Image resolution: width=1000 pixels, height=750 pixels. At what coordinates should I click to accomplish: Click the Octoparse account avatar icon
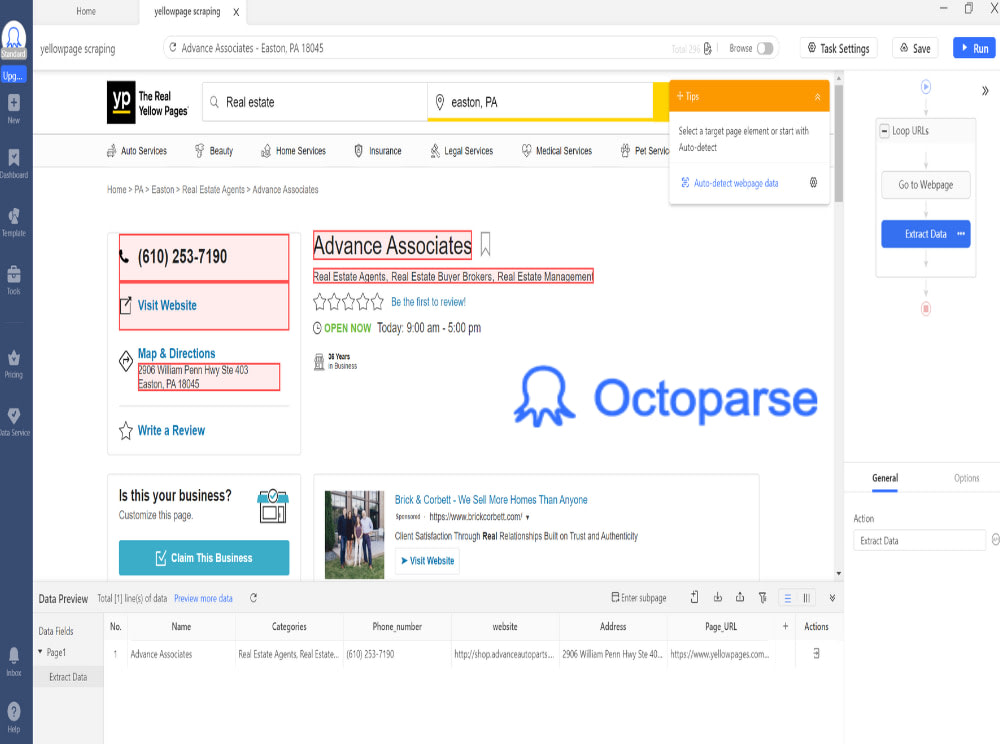pos(13,35)
